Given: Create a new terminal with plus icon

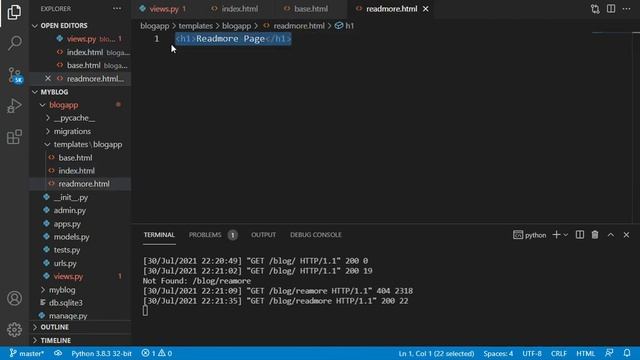Looking at the screenshot, I should (556, 235).
